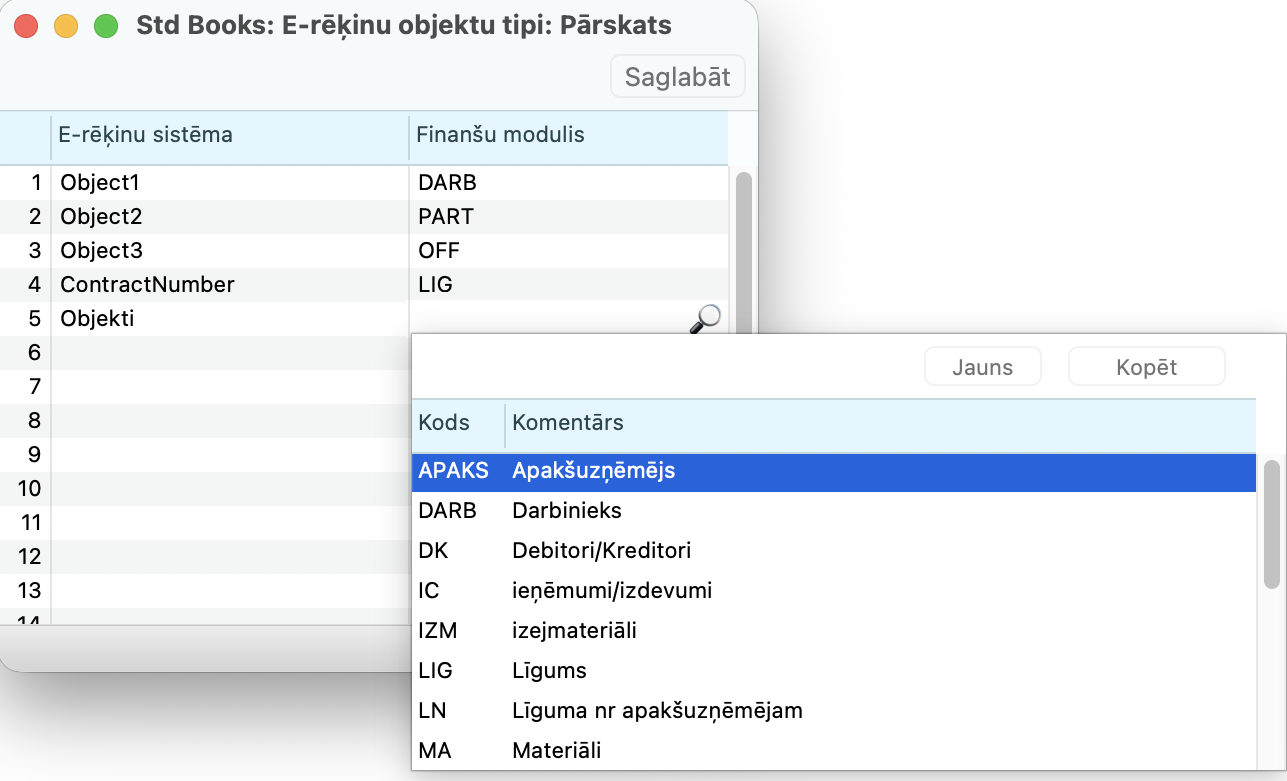Click the magnifying glass lookup icon
The width and height of the screenshot is (1287, 781).
tap(706, 318)
